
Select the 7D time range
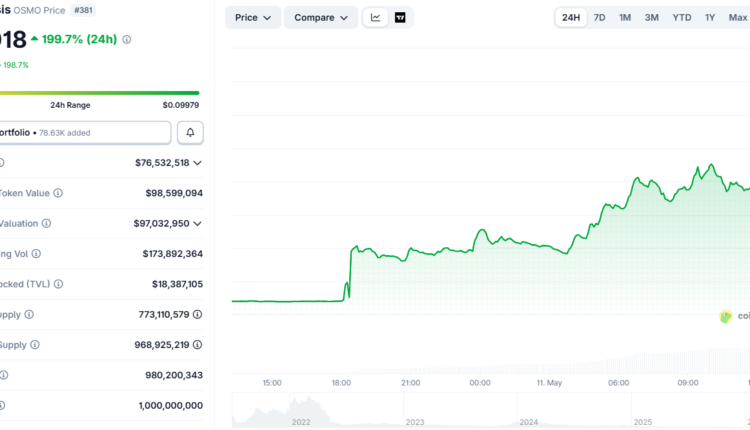click(599, 18)
